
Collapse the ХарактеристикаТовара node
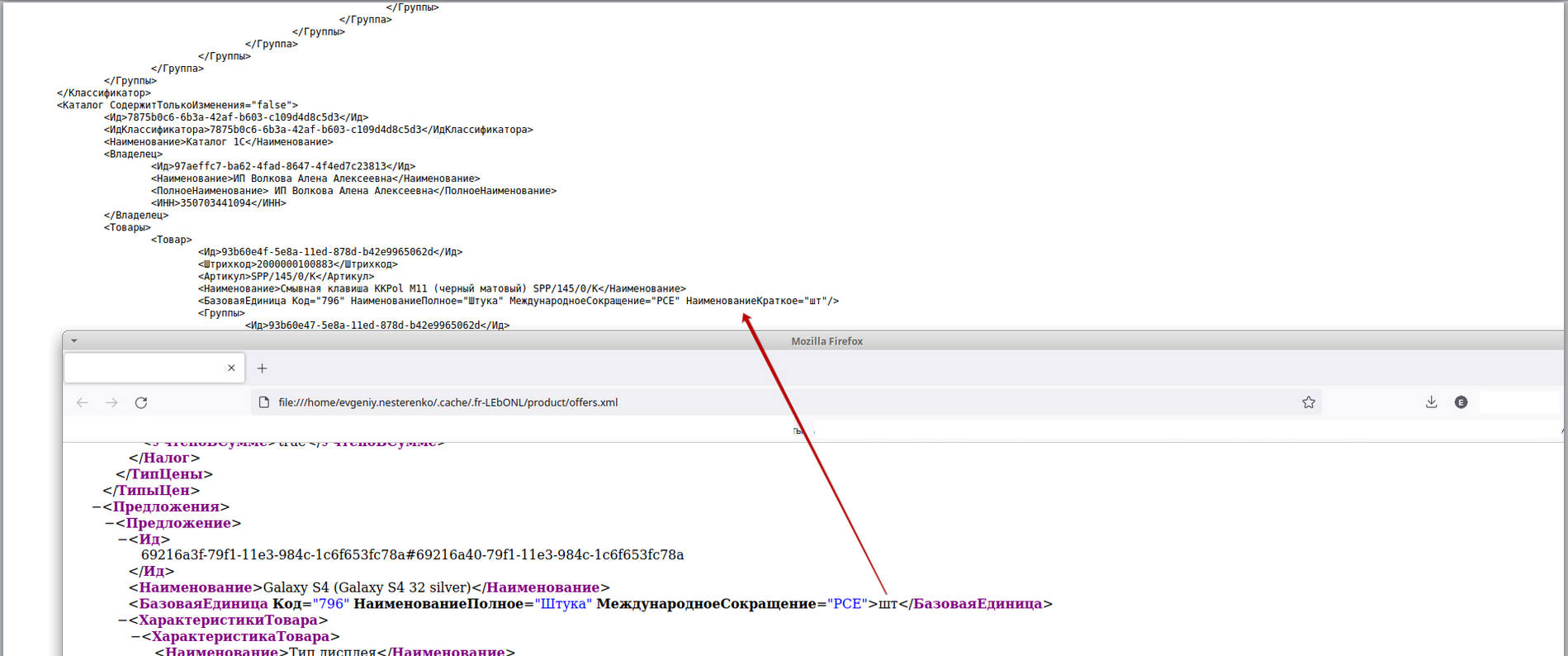pyautogui.click(x=136, y=637)
